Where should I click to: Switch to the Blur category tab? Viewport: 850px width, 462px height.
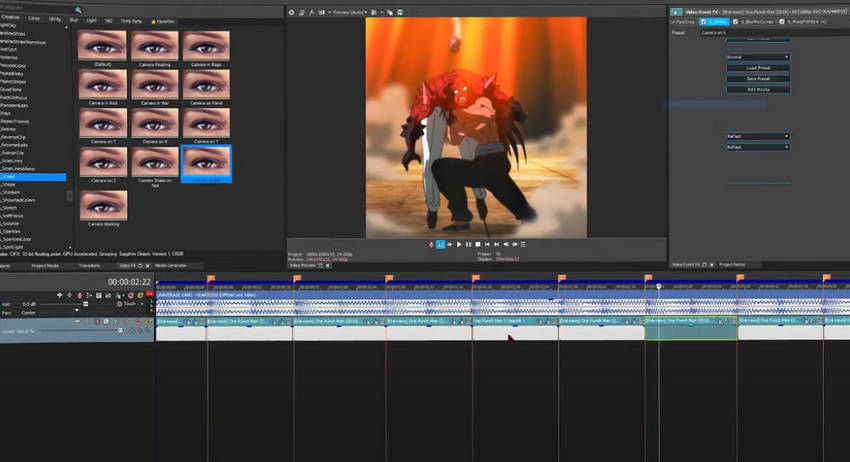click(x=74, y=20)
